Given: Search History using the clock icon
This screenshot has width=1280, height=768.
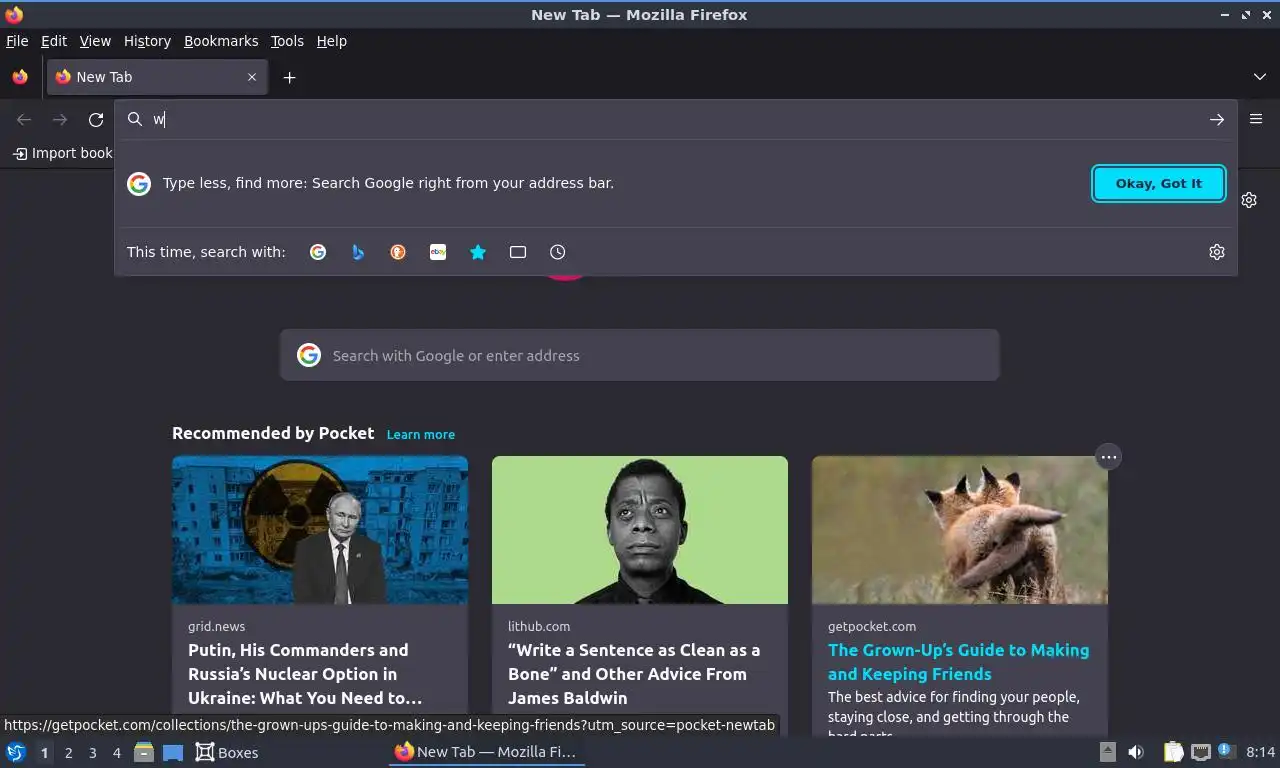Looking at the screenshot, I should point(558,252).
